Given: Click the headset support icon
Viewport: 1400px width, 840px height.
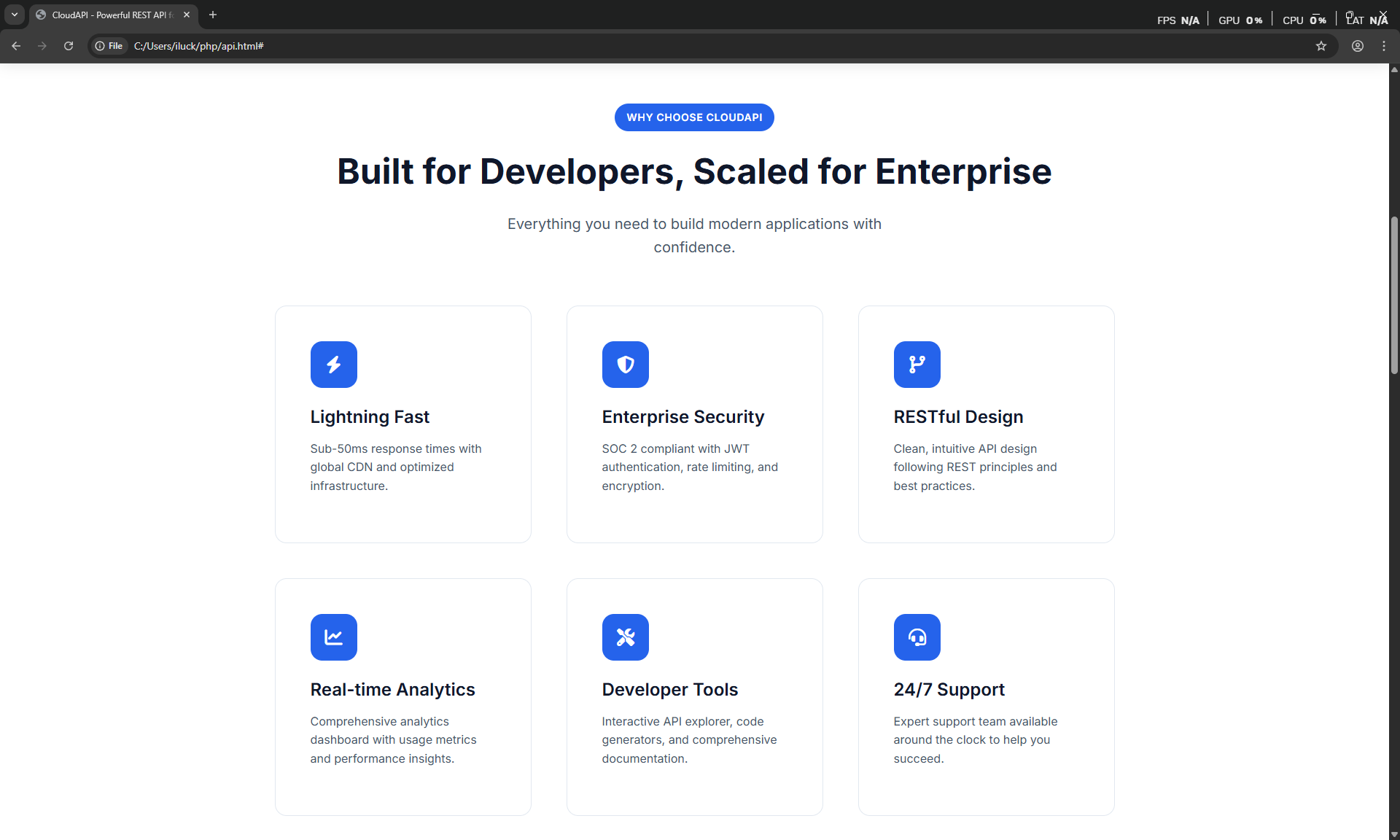Looking at the screenshot, I should point(917,637).
